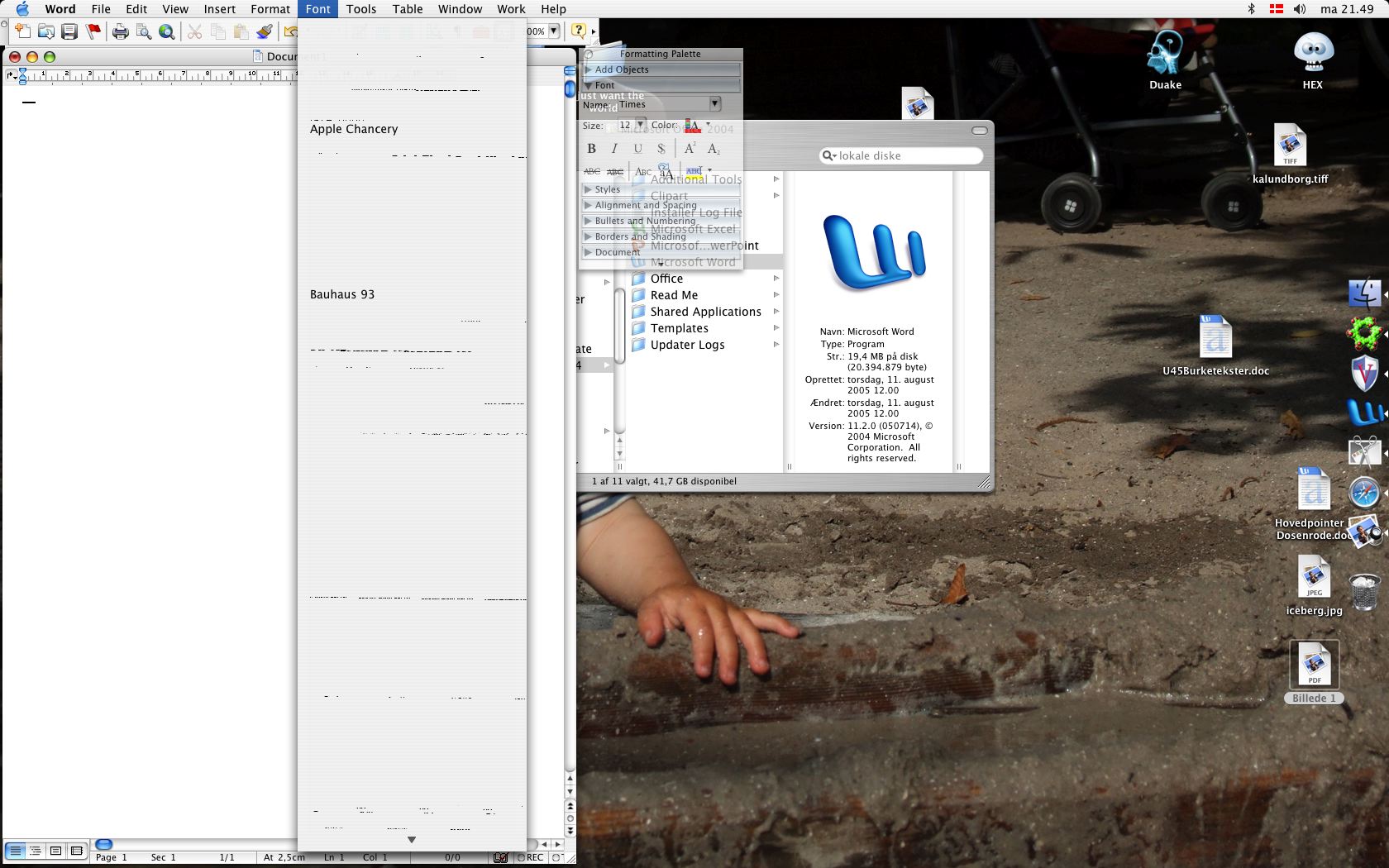Screen dimensions: 1389x868
Task: Open the font Size dropdown arrow
Action: 640,126
